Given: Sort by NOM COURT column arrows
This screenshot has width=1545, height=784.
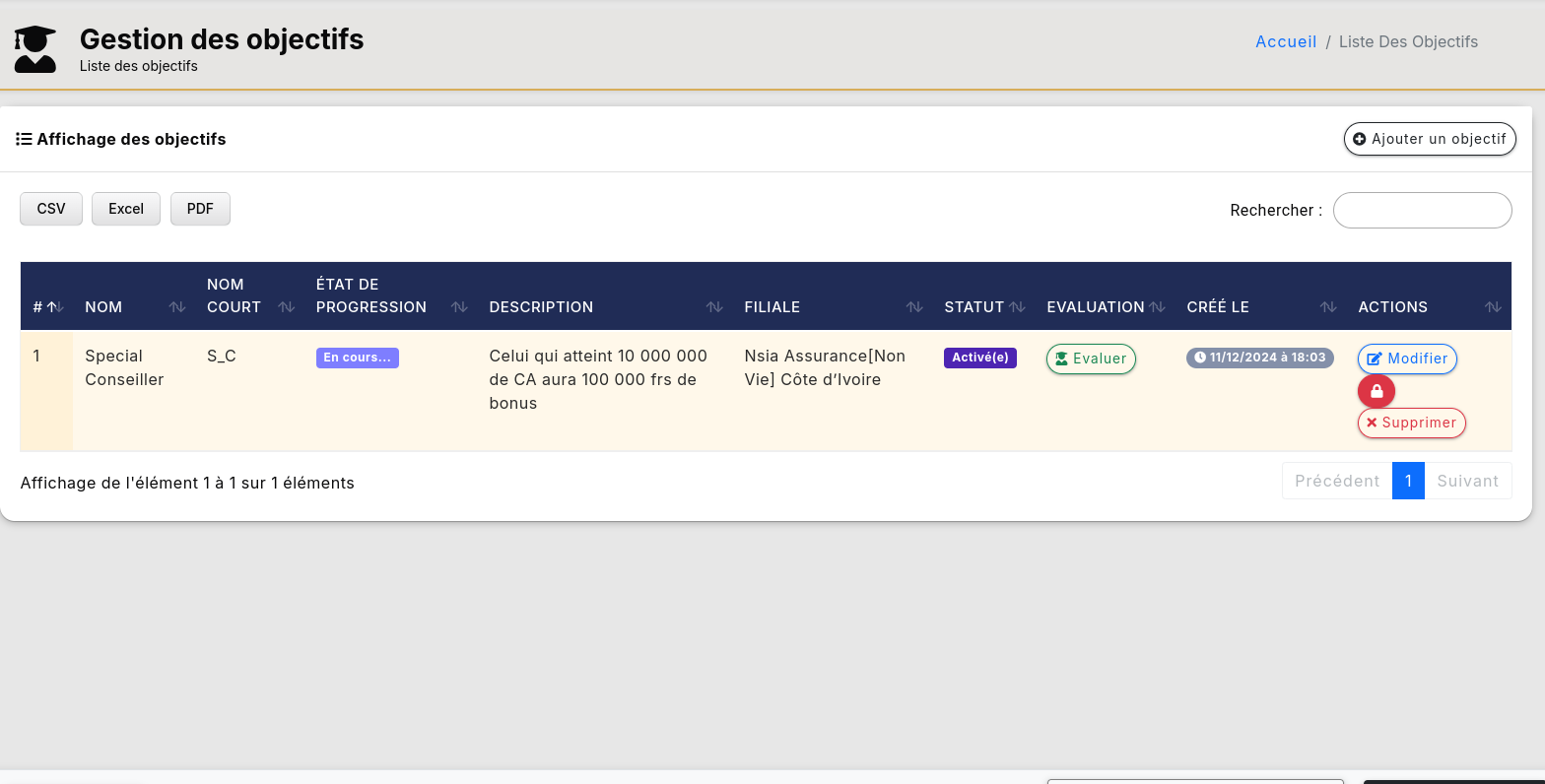Looking at the screenshot, I should tap(287, 307).
